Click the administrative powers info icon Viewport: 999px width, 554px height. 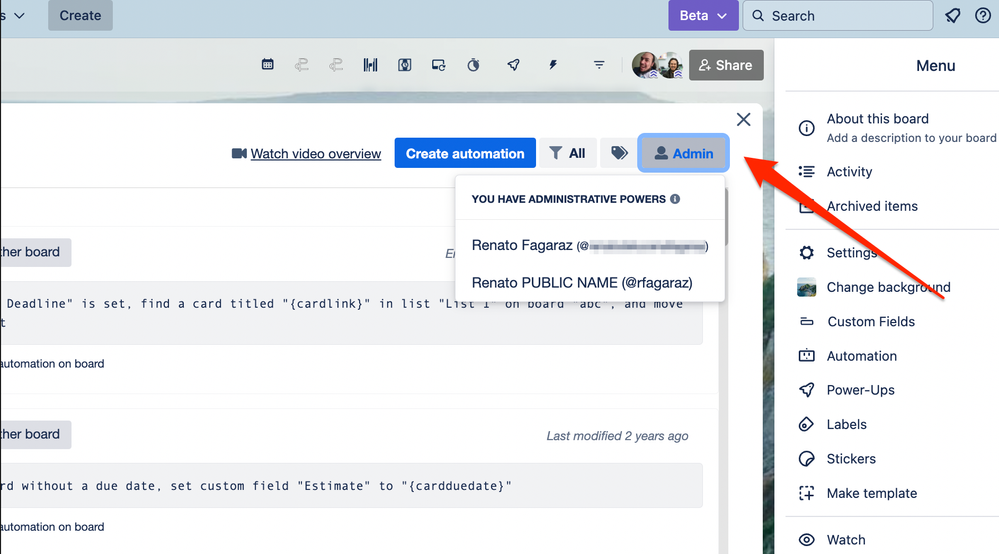(x=675, y=199)
